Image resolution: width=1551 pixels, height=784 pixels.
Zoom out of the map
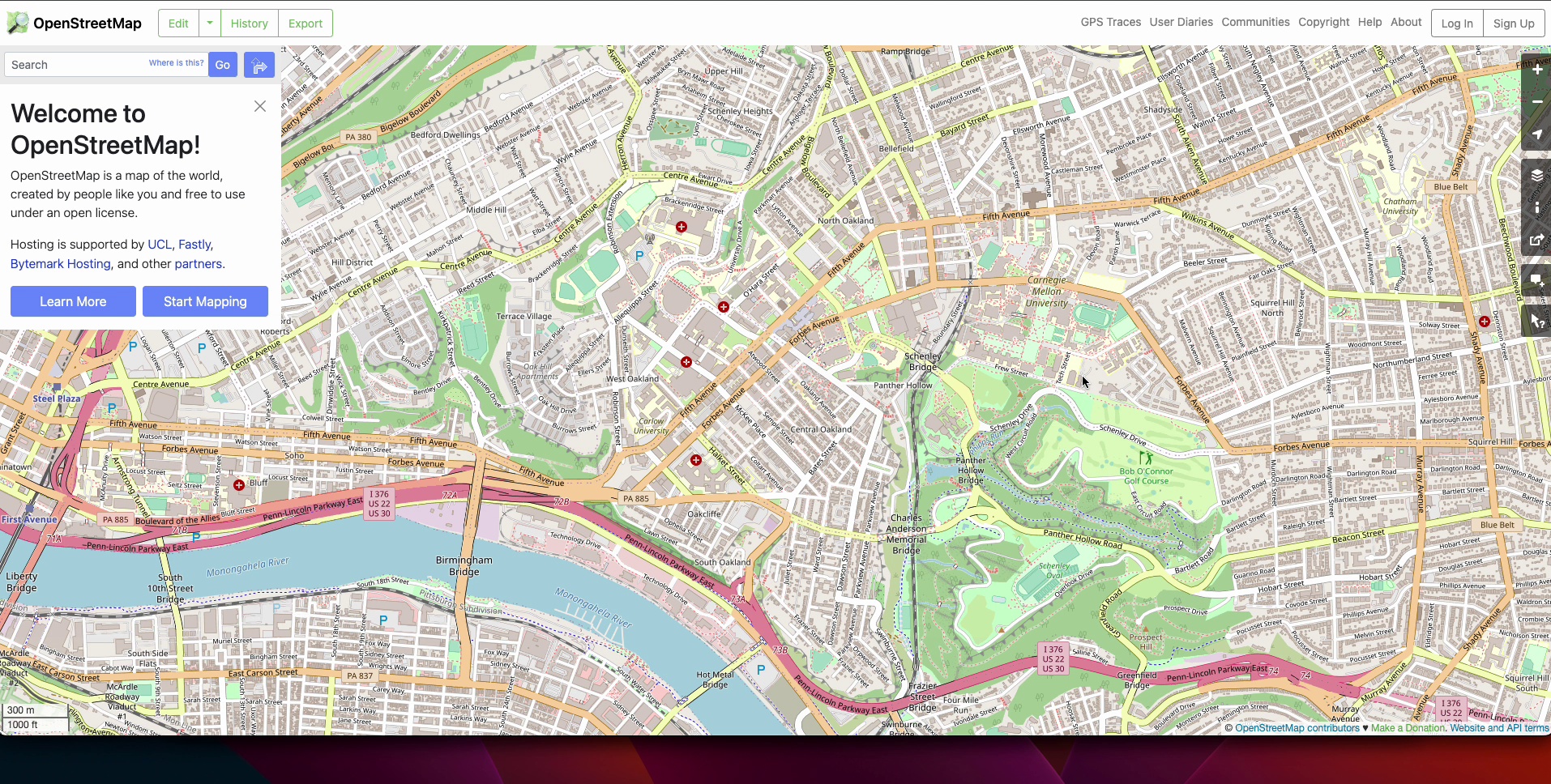(1536, 102)
